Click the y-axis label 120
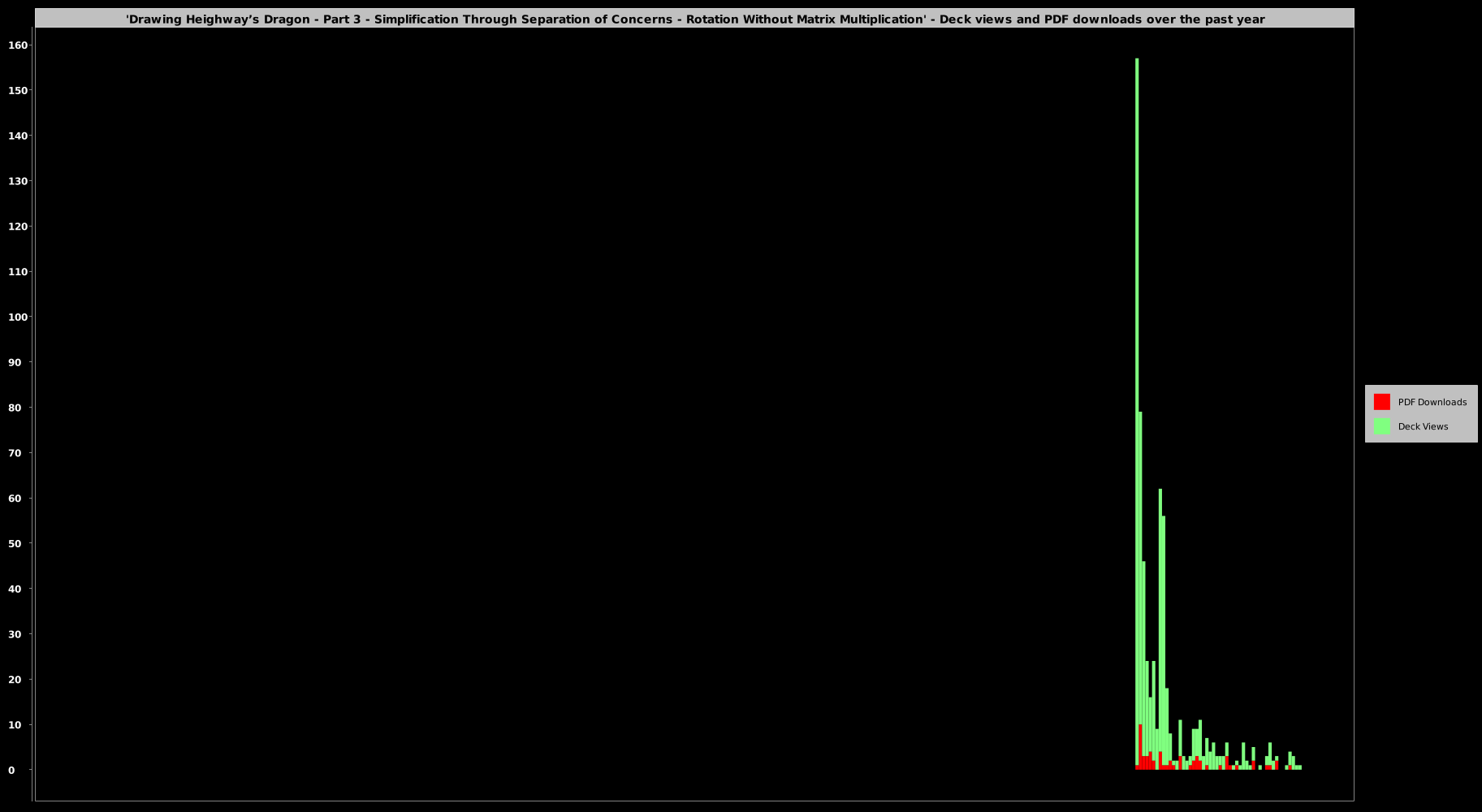The height and width of the screenshot is (812, 1482). (18, 227)
